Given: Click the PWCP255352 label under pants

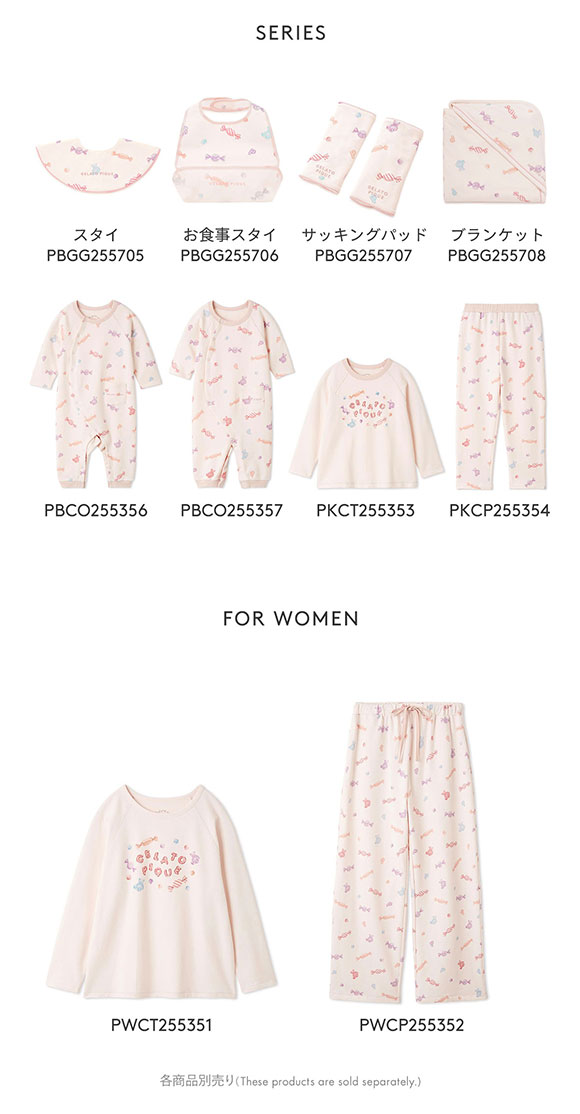Looking at the screenshot, I should (x=412, y=1025).
